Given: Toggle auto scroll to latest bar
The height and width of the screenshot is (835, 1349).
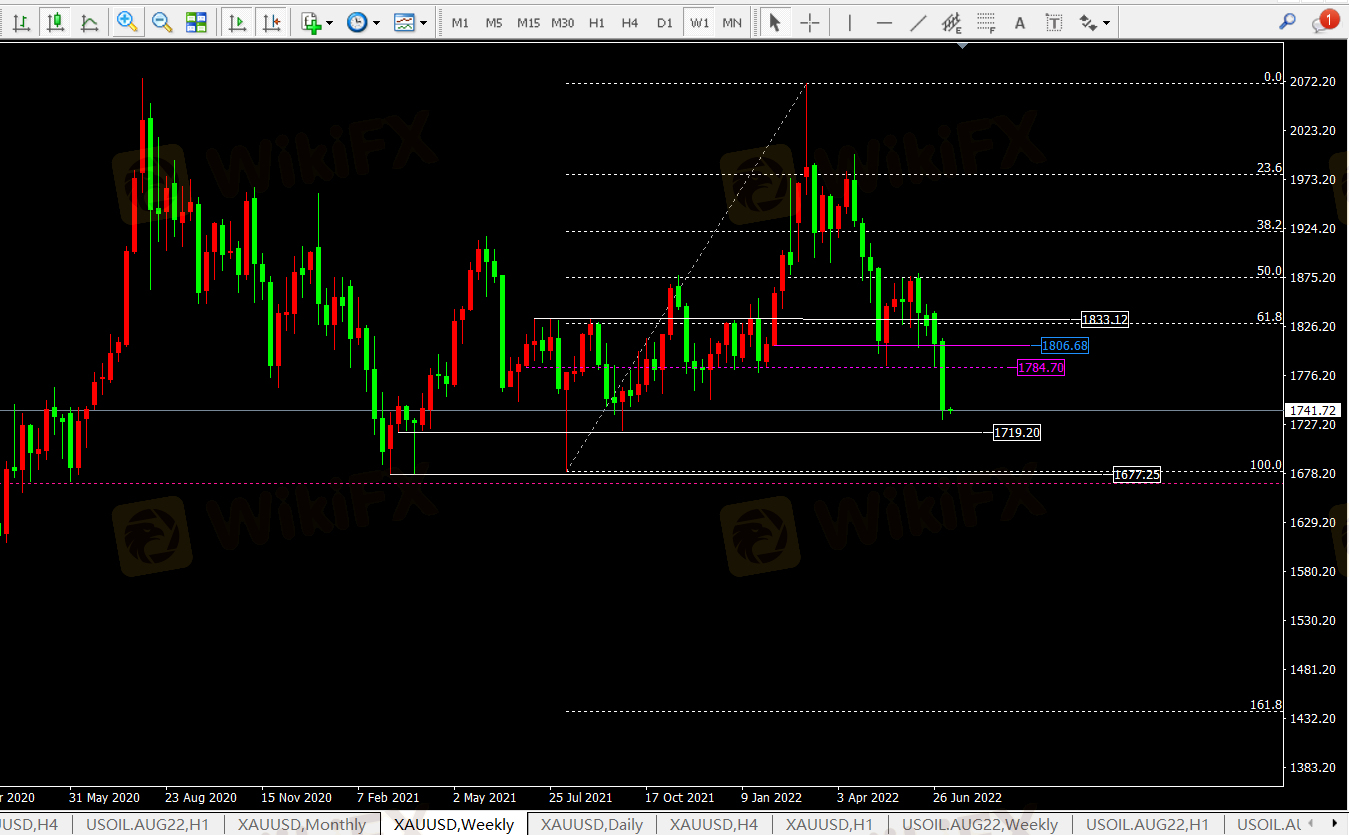Looking at the screenshot, I should tap(237, 22).
